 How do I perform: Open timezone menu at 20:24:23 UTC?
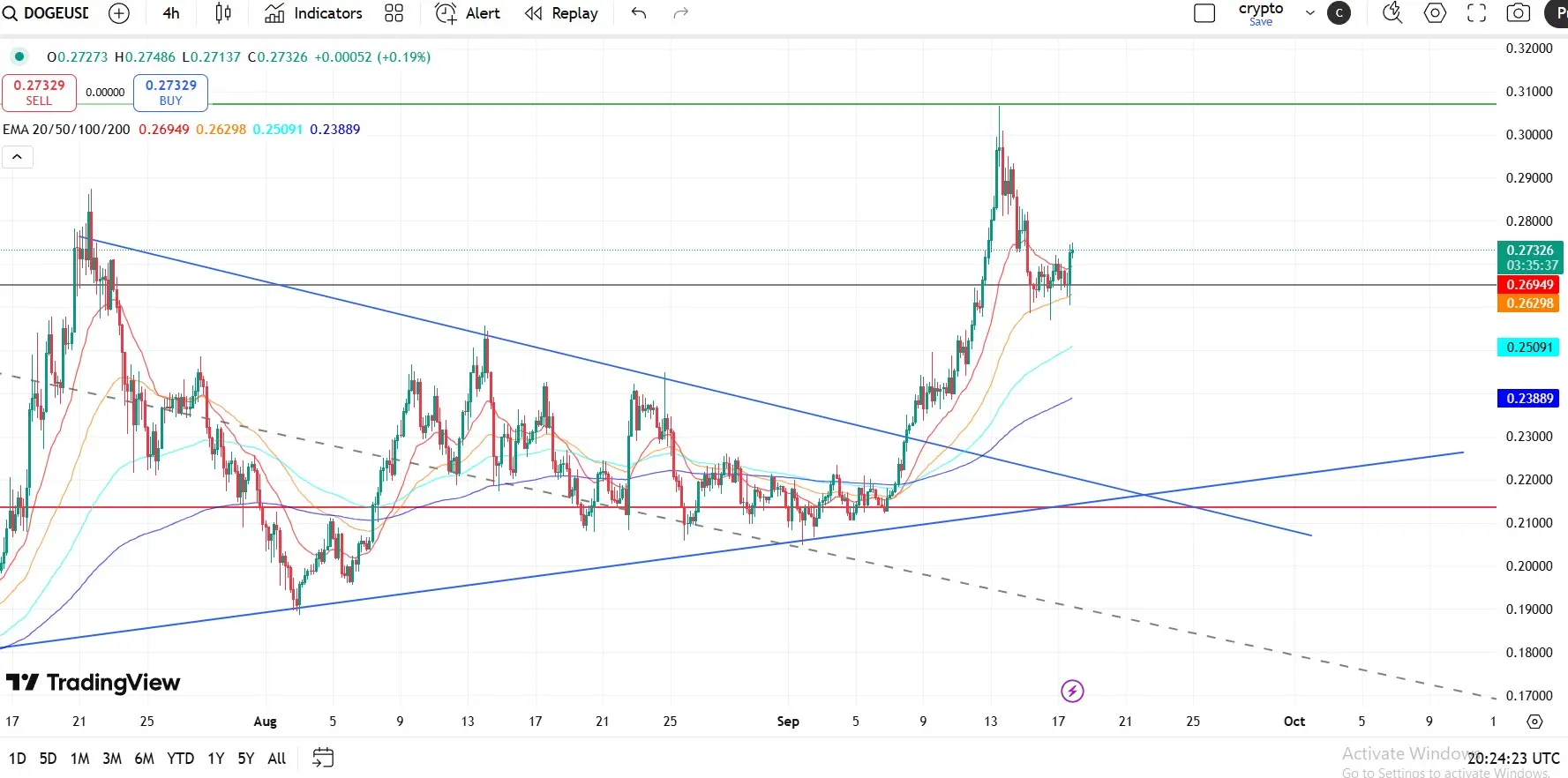click(x=1513, y=759)
